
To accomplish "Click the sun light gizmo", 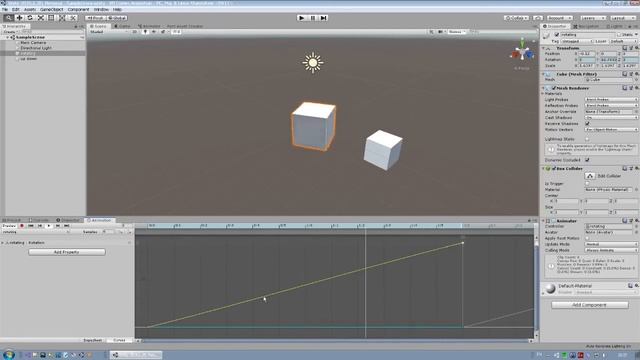I will click(313, 63).
